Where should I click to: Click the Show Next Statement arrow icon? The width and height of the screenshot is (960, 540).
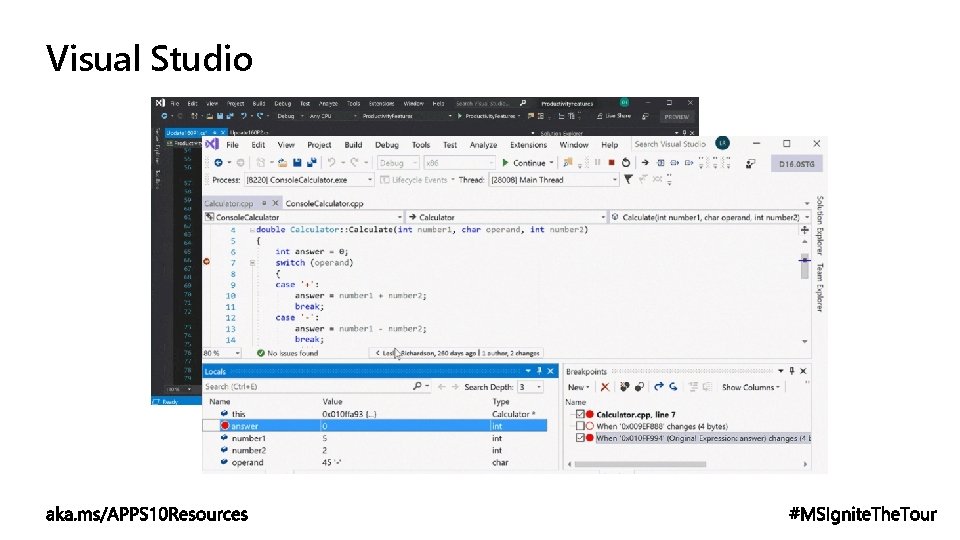coord(645,163)
